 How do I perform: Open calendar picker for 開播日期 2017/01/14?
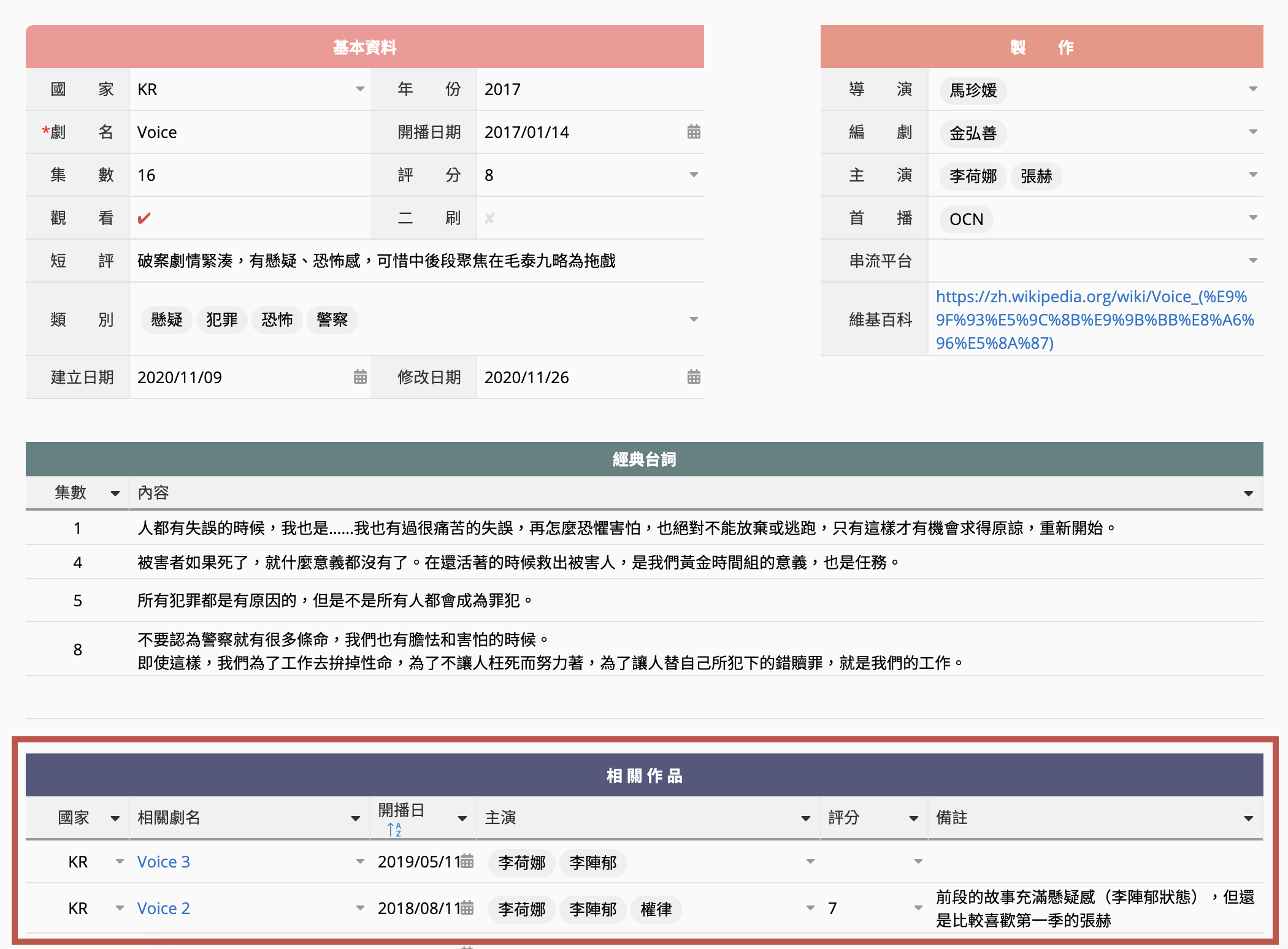point(694,132)
